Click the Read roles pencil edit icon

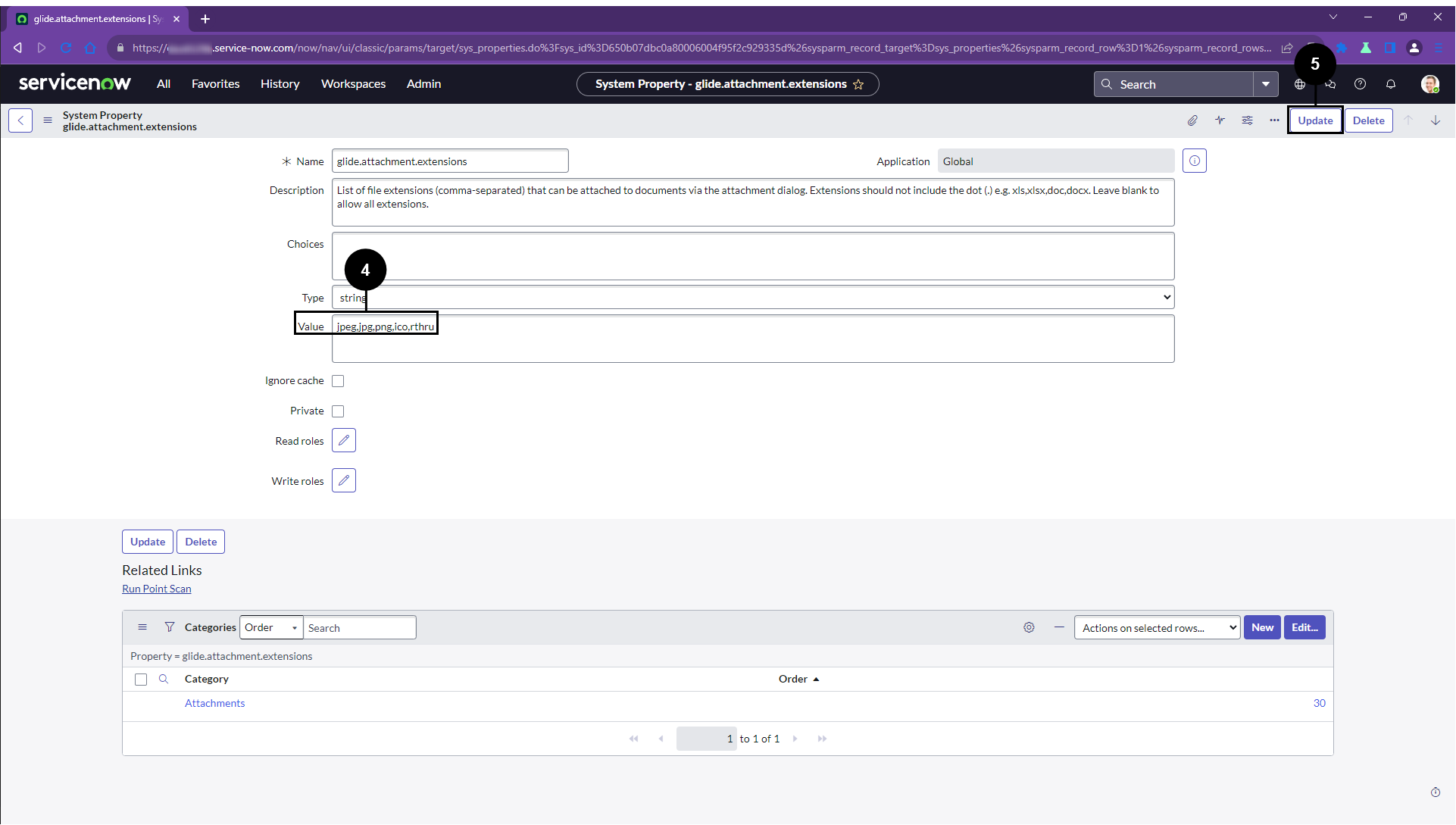[x=343, y=441]
